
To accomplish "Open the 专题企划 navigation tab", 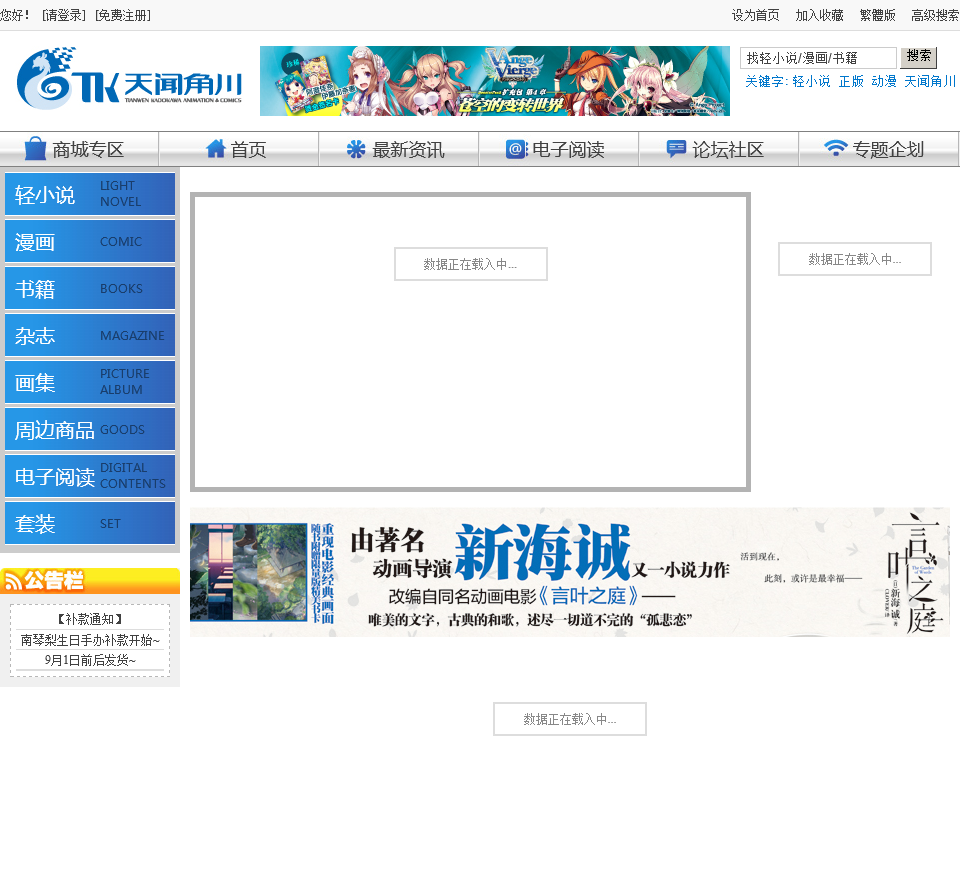I will 879,149.
